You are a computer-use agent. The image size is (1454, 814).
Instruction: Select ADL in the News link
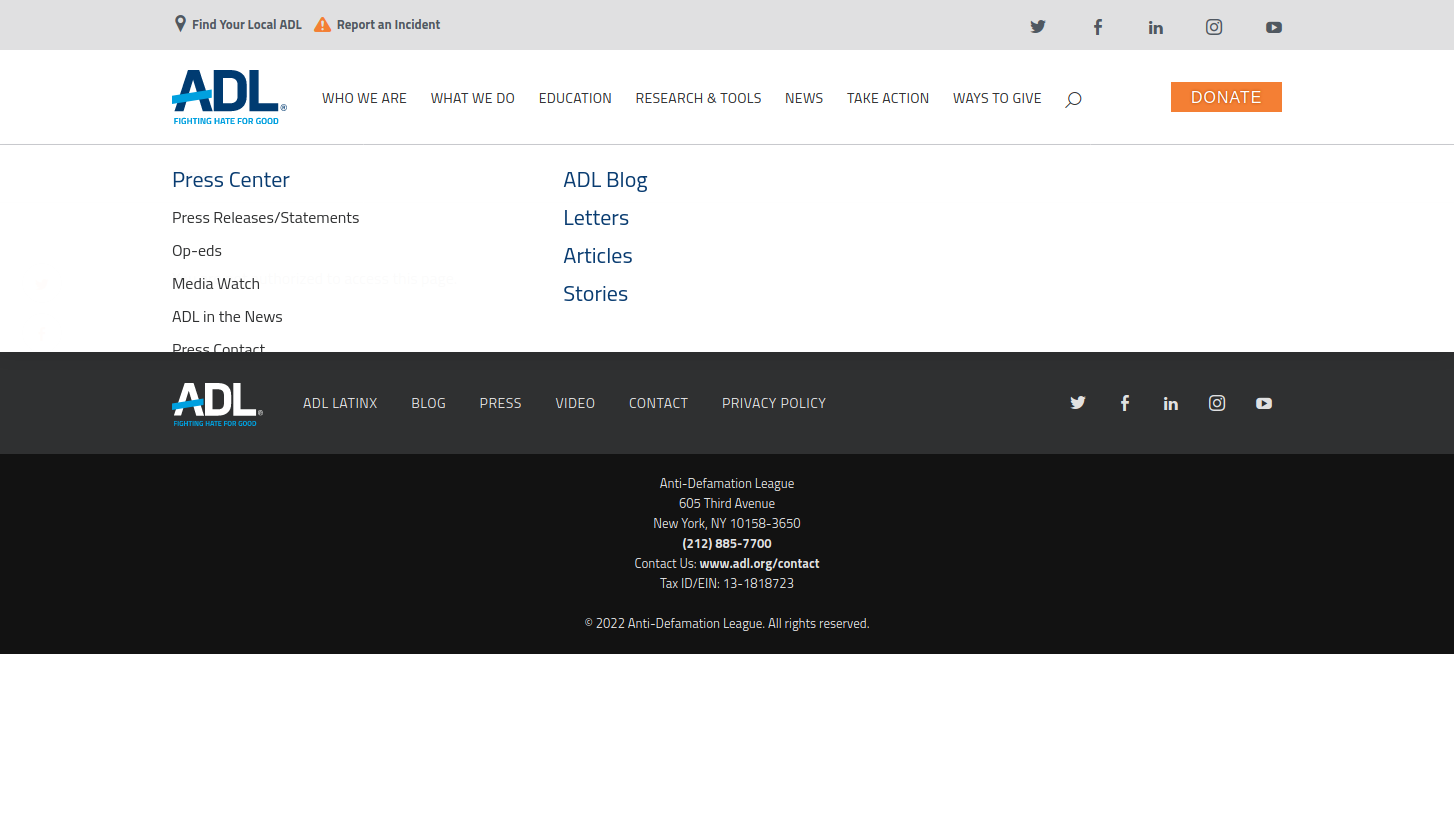(x=227, y=317)
